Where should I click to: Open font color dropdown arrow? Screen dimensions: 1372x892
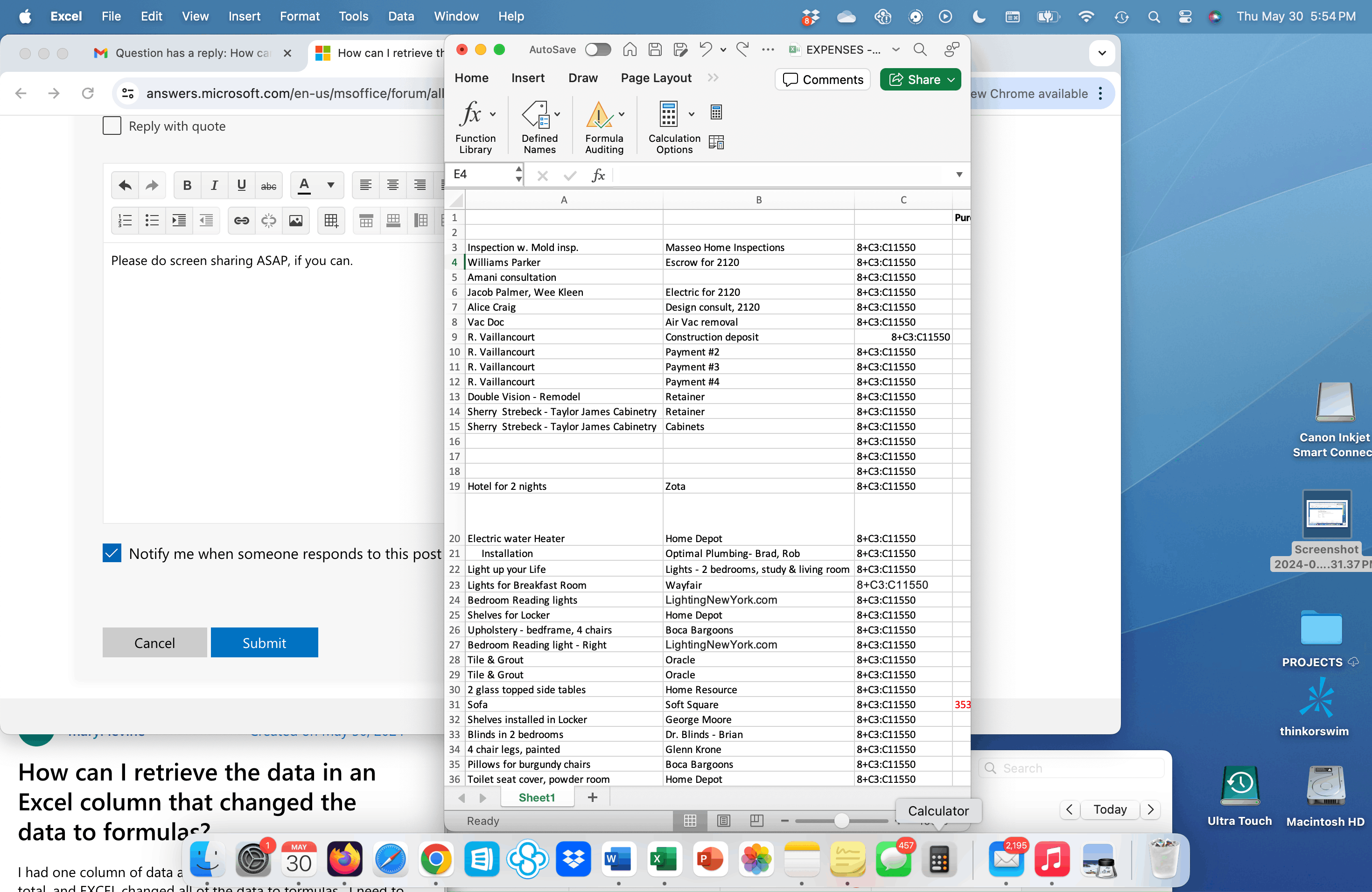tap(331, 185)
